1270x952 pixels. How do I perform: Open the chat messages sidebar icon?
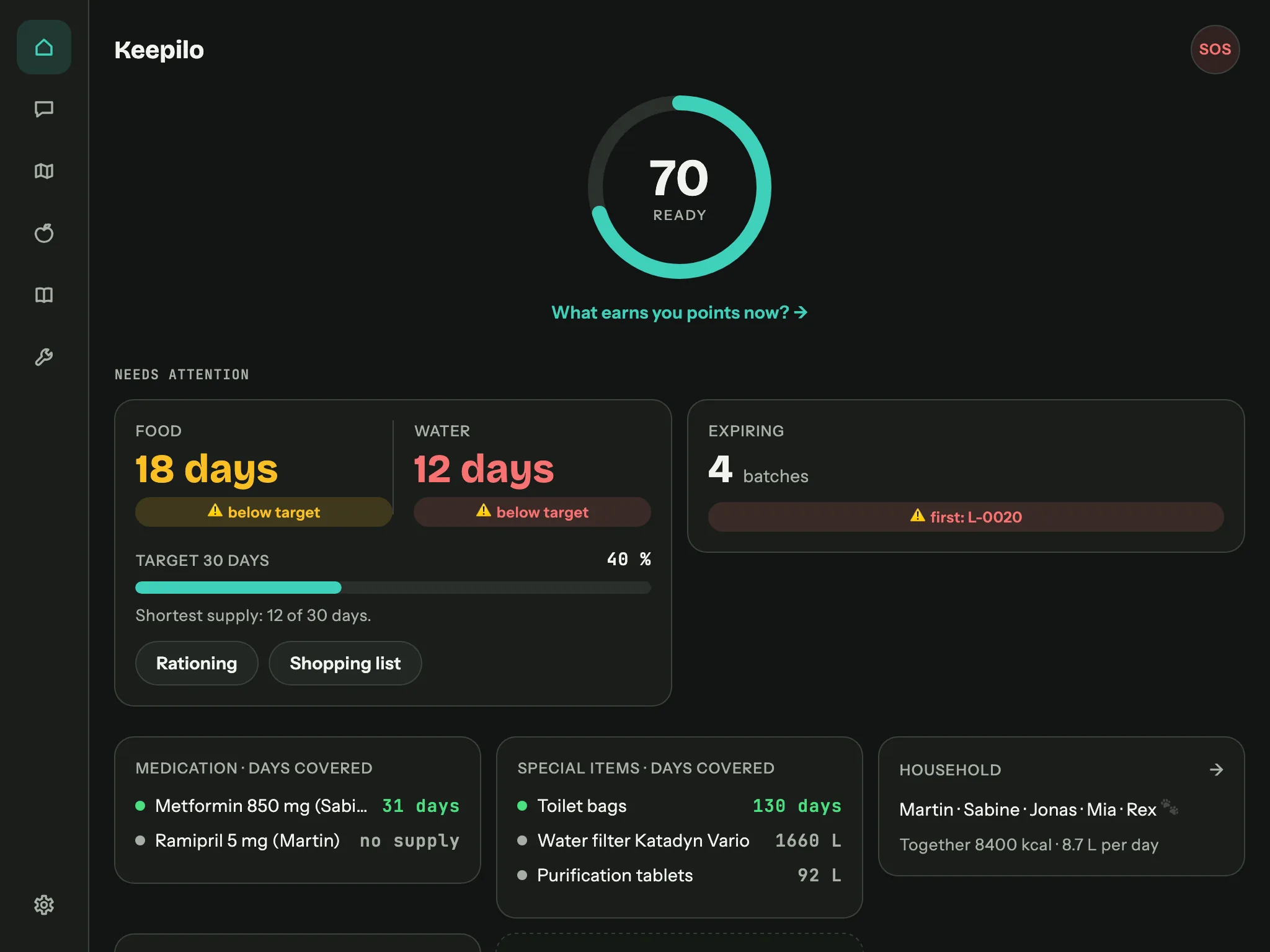44,109
